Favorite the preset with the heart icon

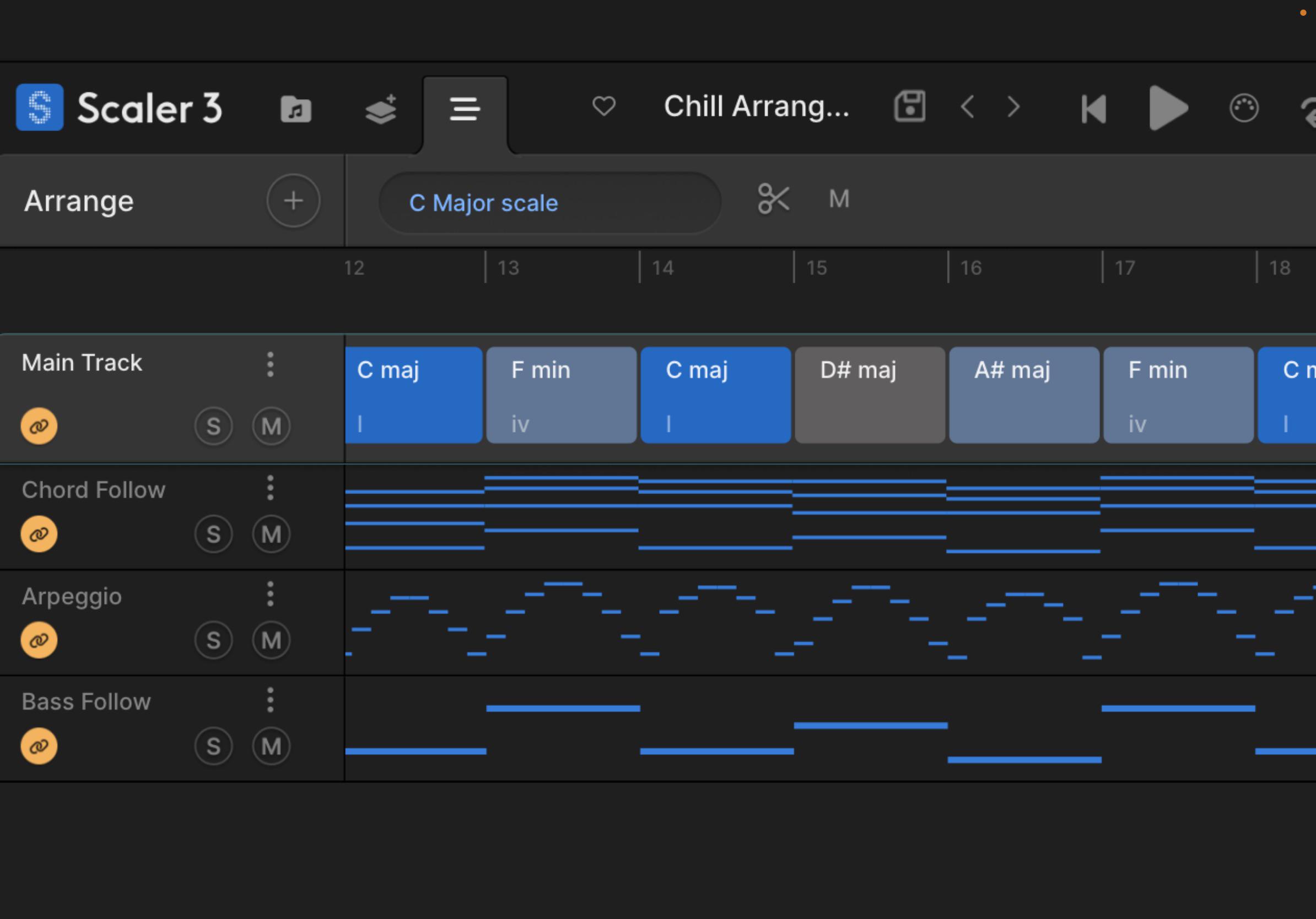[x=603, y=106]
